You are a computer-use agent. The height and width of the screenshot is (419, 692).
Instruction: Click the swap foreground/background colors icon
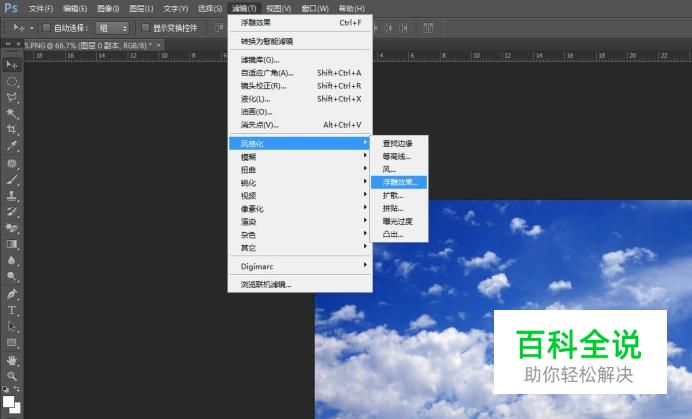pyautogui.click(x=17, y=389)
